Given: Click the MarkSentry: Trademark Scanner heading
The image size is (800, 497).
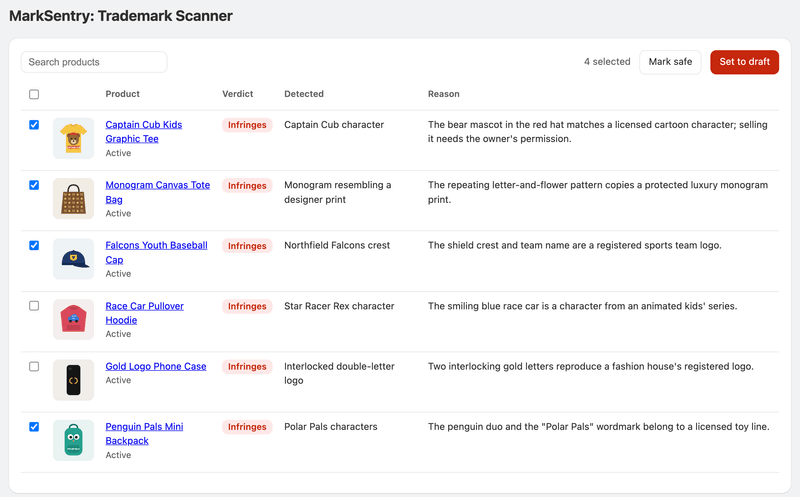Looking at the screenshot, I should pyautogui.click(x=121, y=16).
